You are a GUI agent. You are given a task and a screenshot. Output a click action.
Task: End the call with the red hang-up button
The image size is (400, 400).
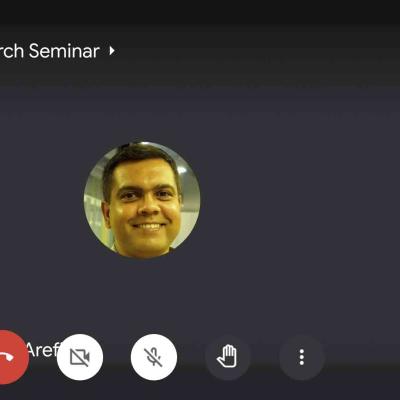9,357
